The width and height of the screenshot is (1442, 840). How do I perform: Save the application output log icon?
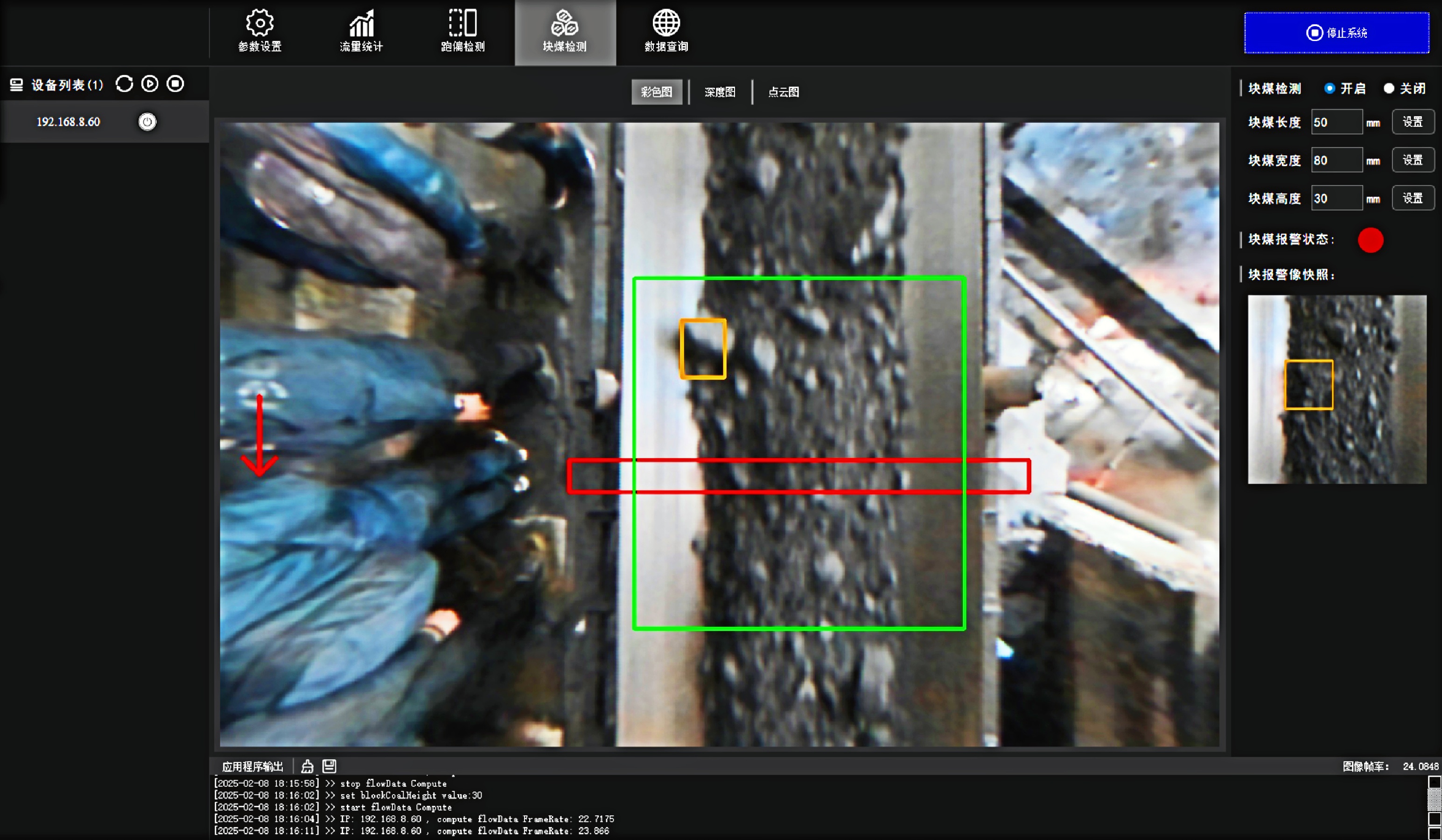329,766
